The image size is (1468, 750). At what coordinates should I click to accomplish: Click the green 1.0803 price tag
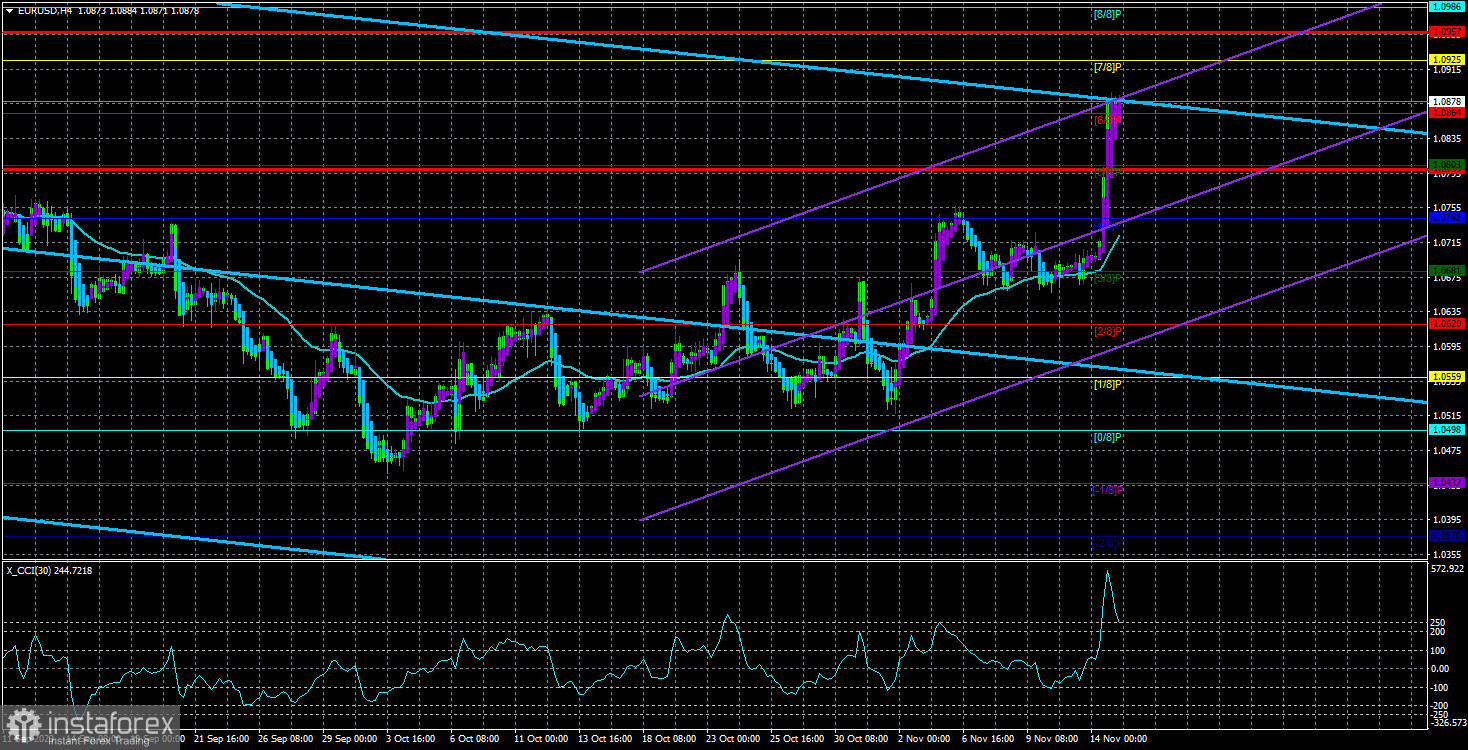point(1448,165)
